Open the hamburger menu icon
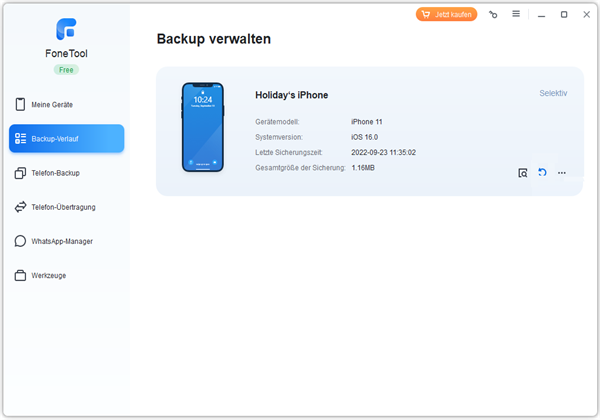Viewport: 600px width, 420px height. pos(516,14)
